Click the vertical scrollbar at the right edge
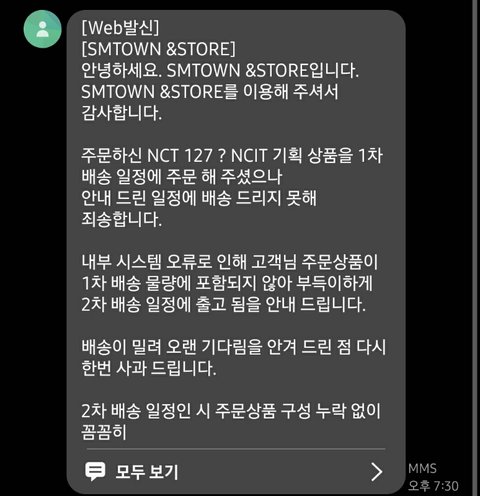The width and height of the screenshot is (480, 496). click(475, 248)
